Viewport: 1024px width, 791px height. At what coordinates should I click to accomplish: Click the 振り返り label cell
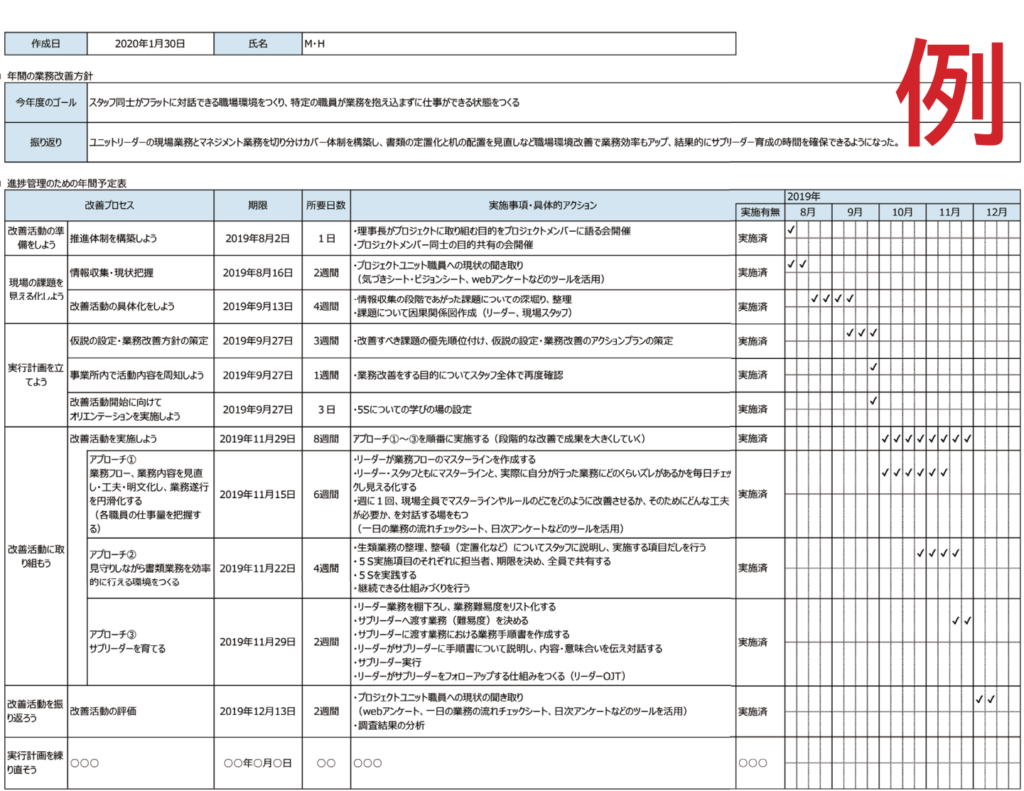tap(46, 142)
